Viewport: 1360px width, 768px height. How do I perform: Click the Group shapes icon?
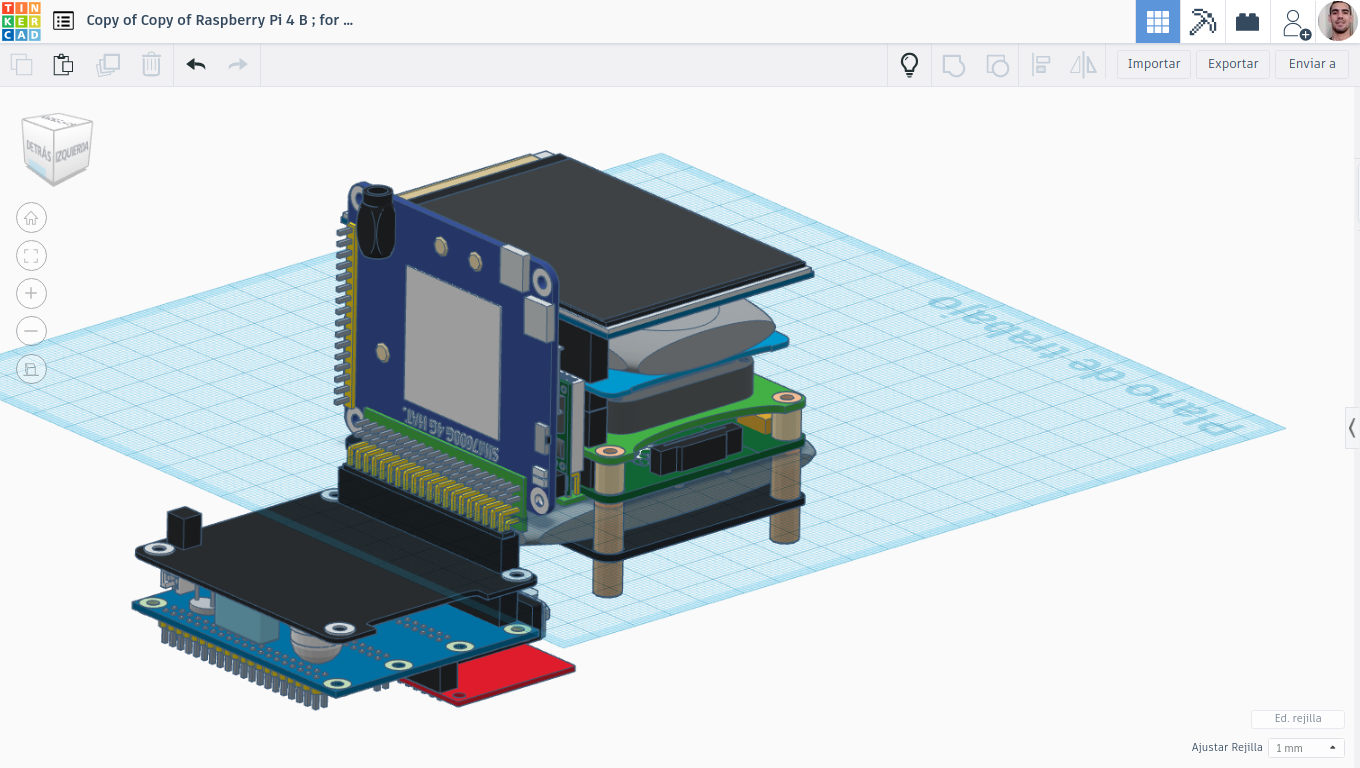click(x=954, y=66)
